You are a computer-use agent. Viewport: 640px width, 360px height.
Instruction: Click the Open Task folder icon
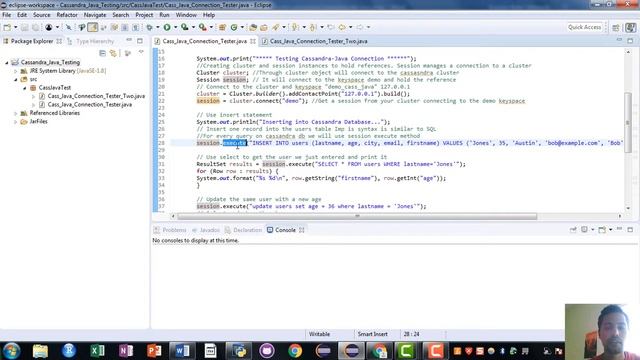(x=264, y=27)
